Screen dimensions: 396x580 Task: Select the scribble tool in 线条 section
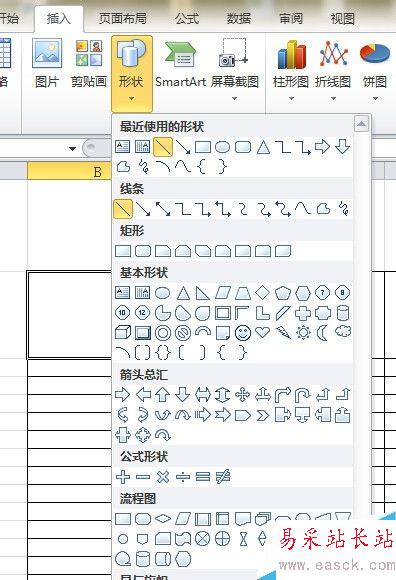coord(343,209)
